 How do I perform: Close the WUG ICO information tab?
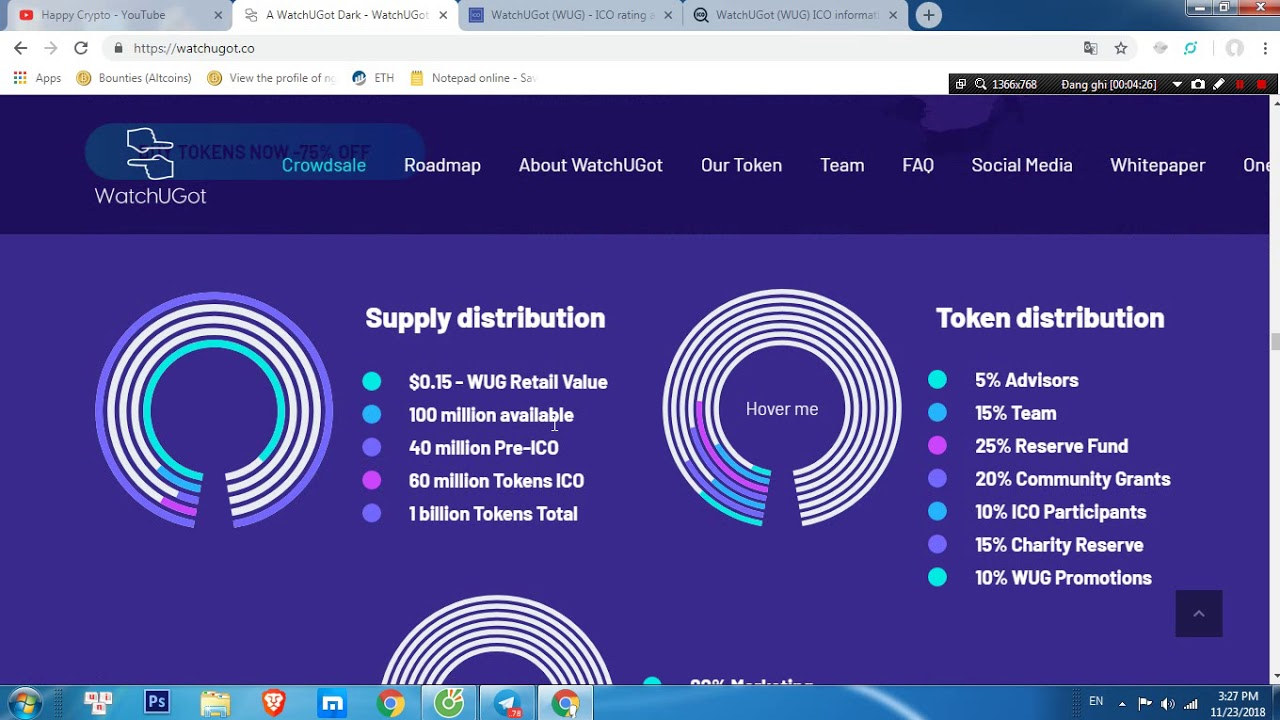pos(893,15)
